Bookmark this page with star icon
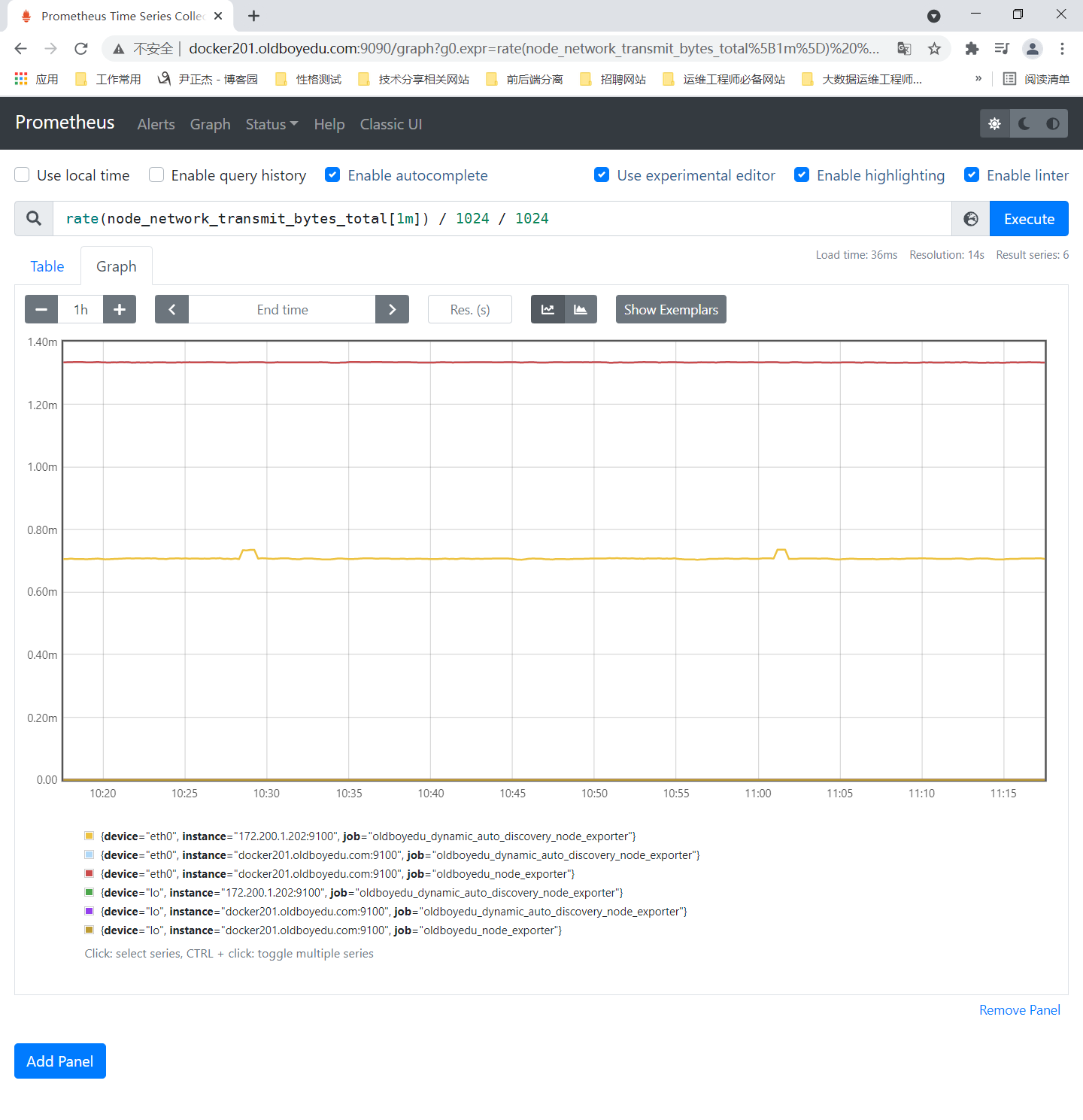Image resolution: width=1083 pixels, height=1120 pixels. [934, 49]
